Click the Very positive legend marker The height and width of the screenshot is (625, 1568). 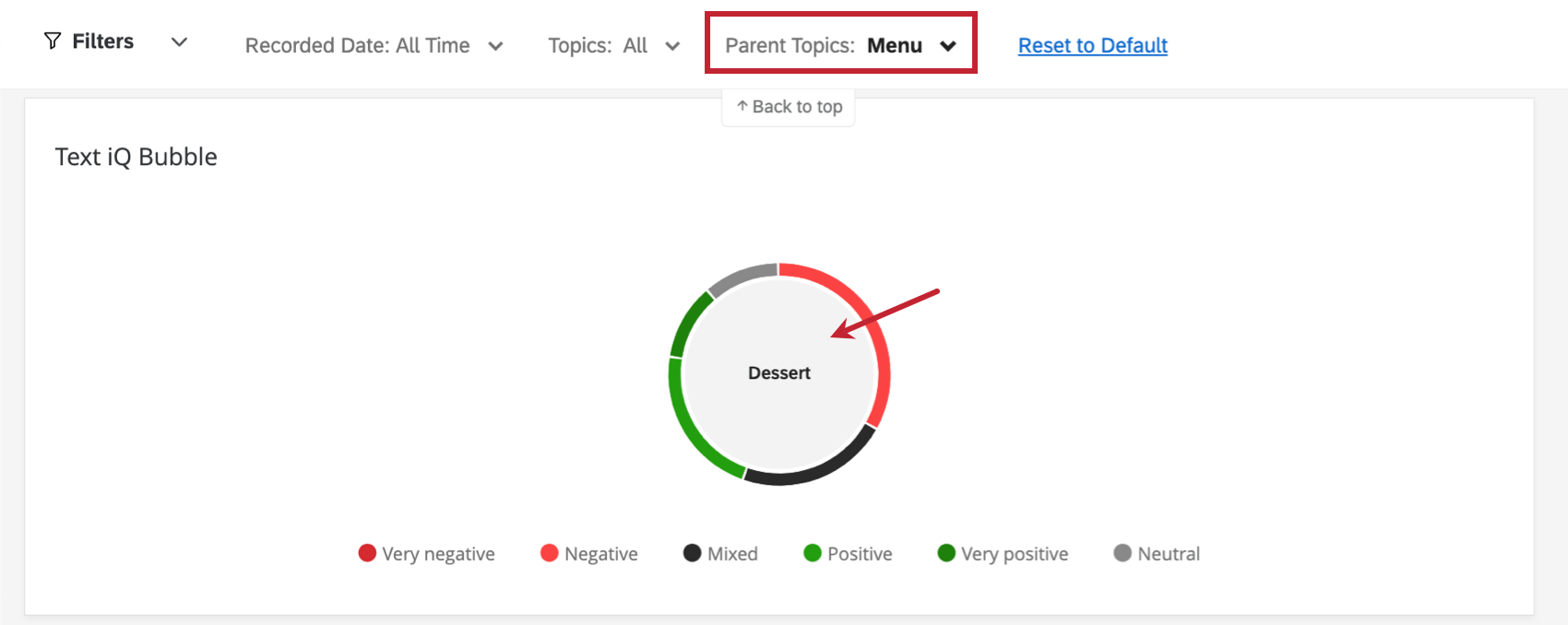click(x=944, y=553)
